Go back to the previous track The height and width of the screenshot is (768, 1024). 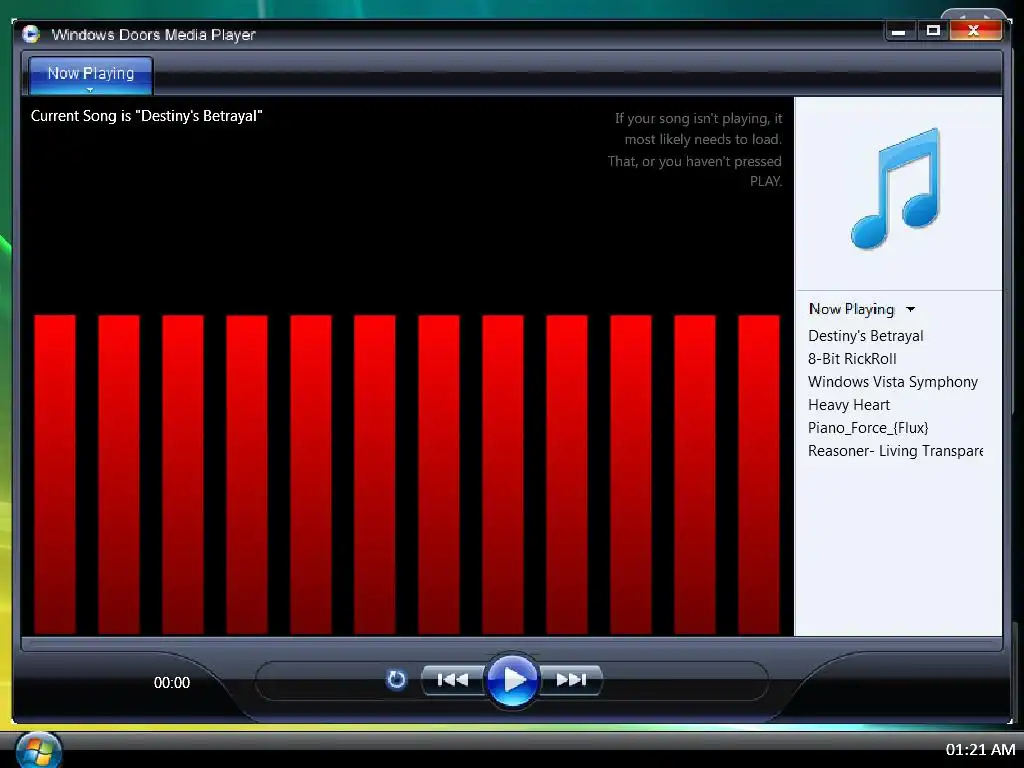(x=453, y=680)
